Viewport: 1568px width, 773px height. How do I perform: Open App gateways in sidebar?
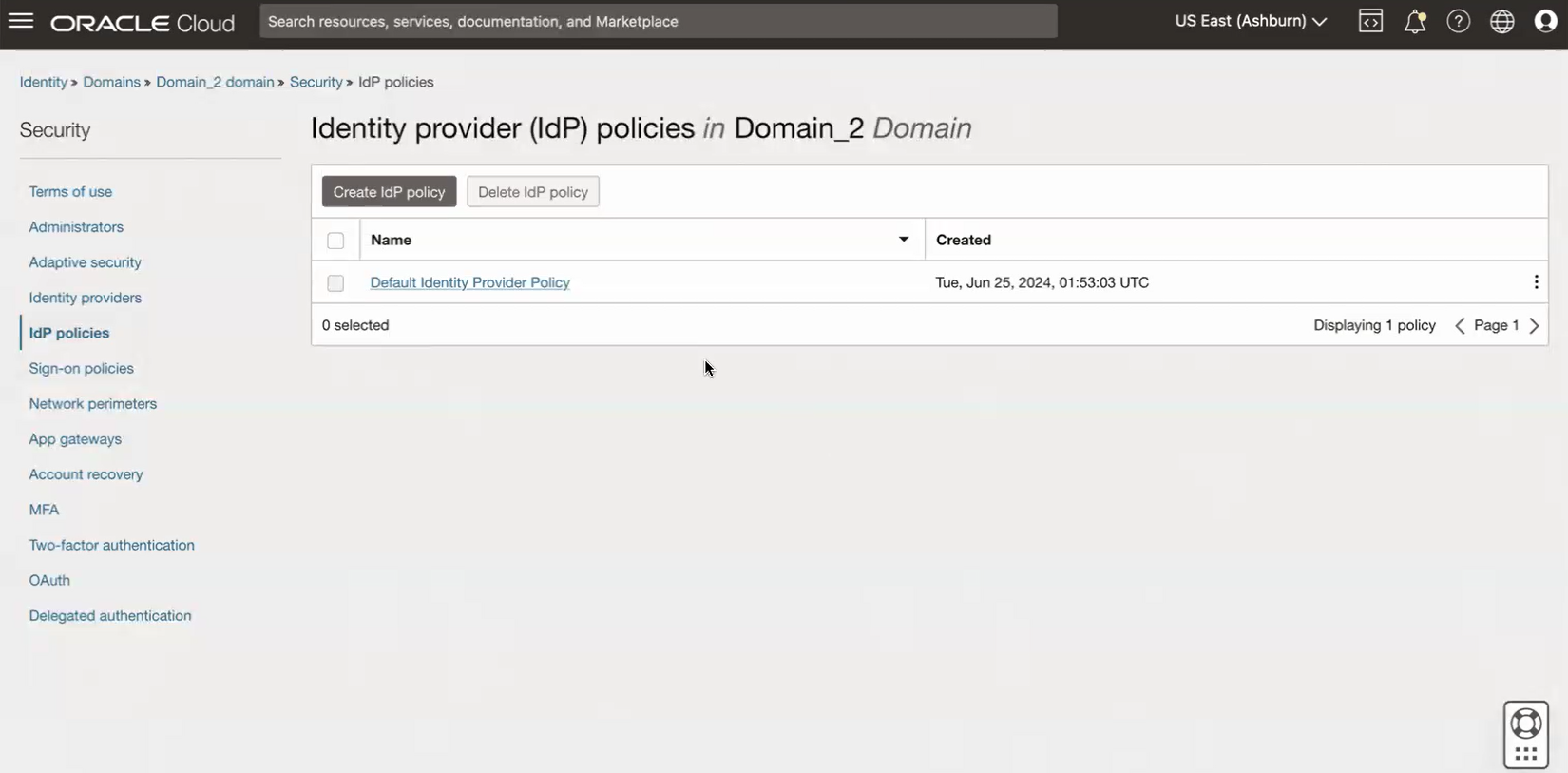(75, 438)
